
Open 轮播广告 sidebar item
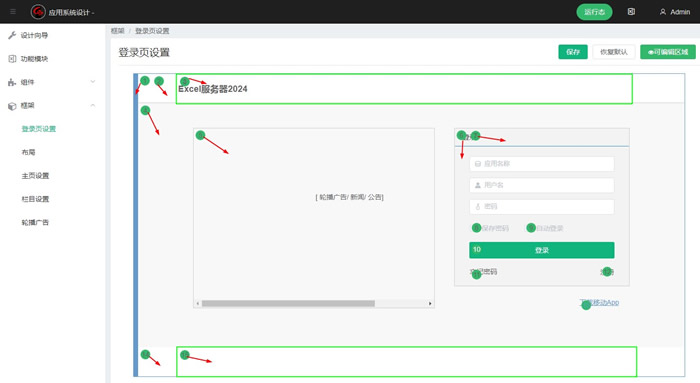(x=35, y=222)
